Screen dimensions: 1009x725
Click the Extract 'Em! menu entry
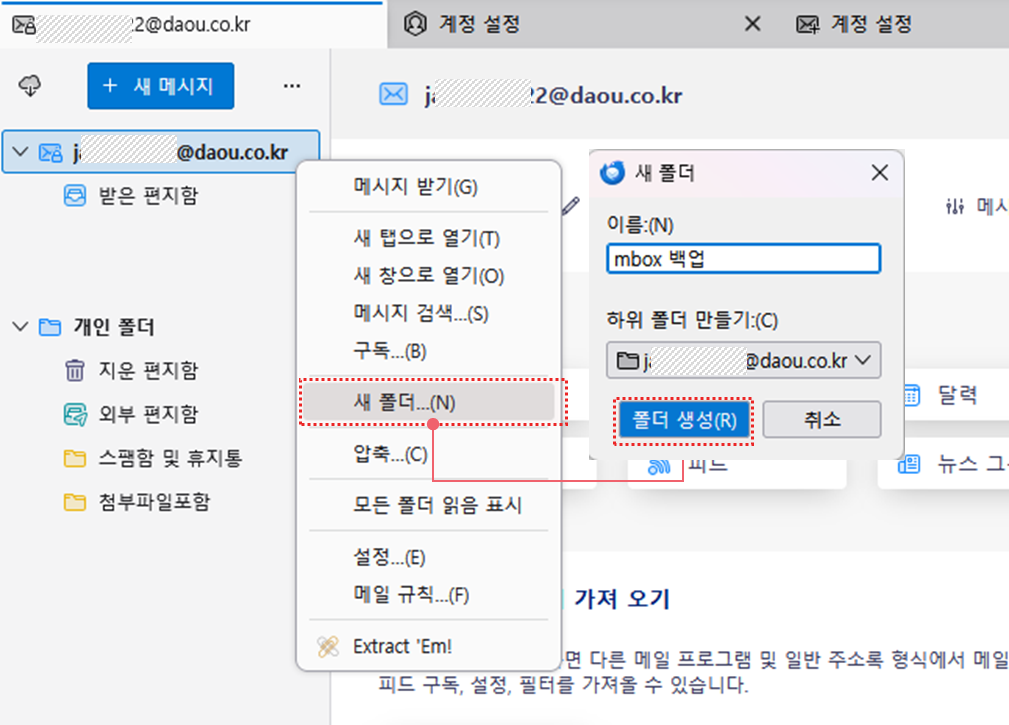coord(402,647)
